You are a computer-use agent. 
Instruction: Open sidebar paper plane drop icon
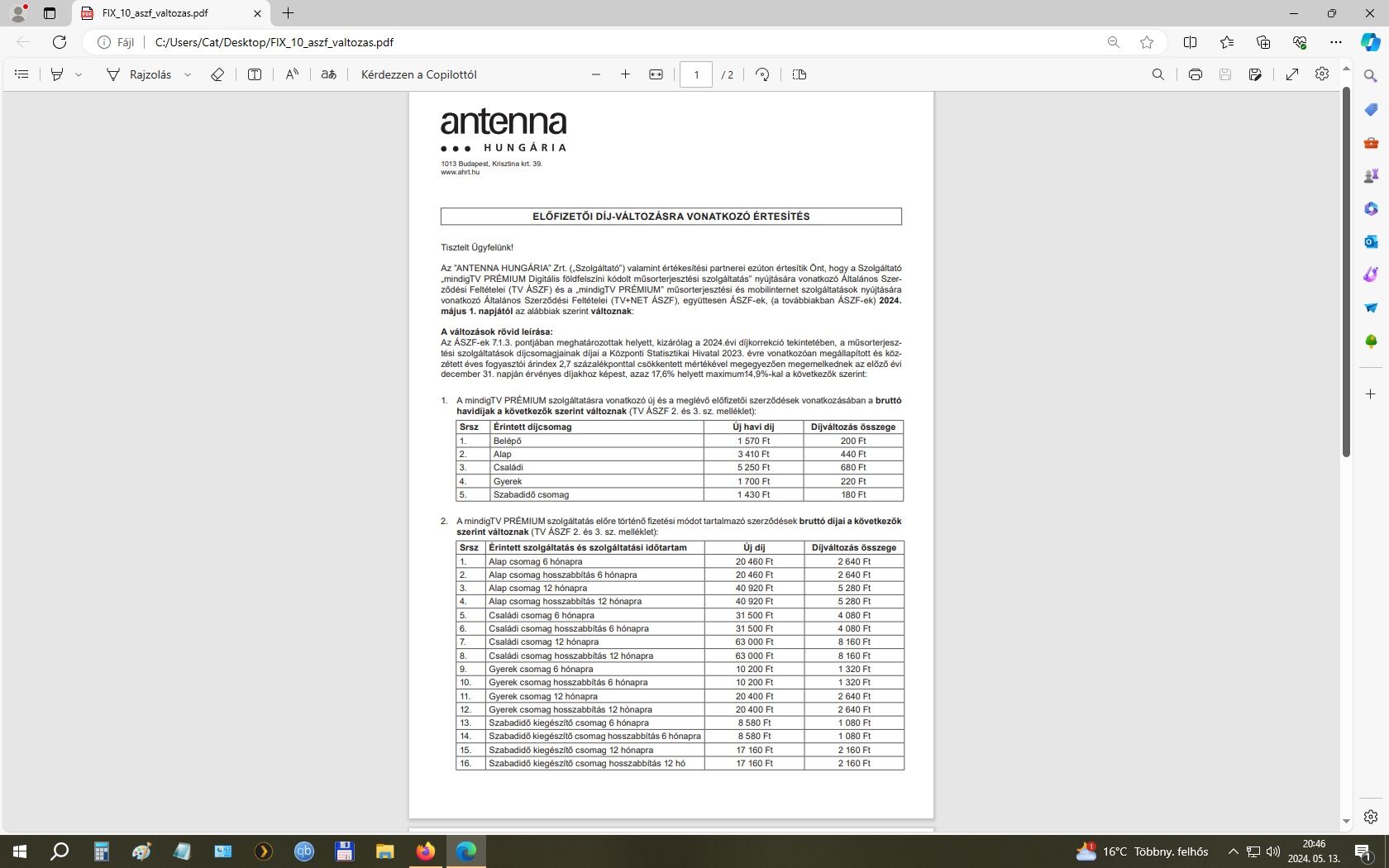coord(1371,308)
